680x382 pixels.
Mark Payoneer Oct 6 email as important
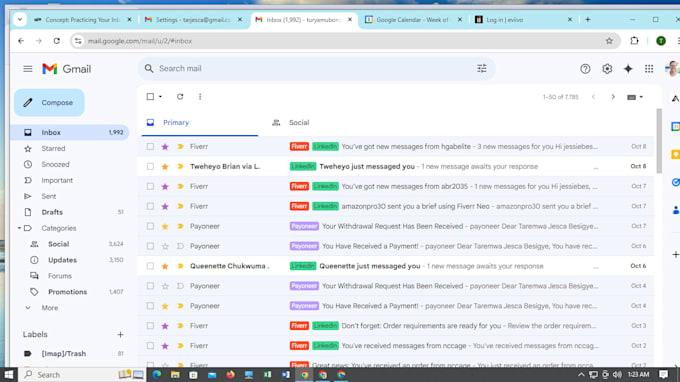pyautogui.click(x=180, y=246)
